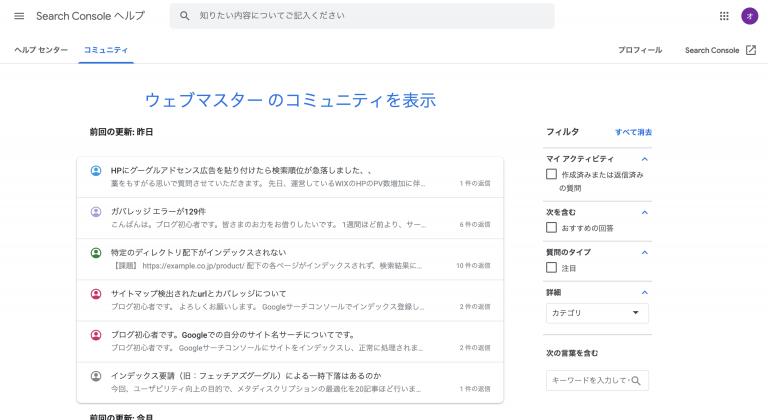
Task: Click the Search Console ヘルプ title
Action: (x=91, y=16)
